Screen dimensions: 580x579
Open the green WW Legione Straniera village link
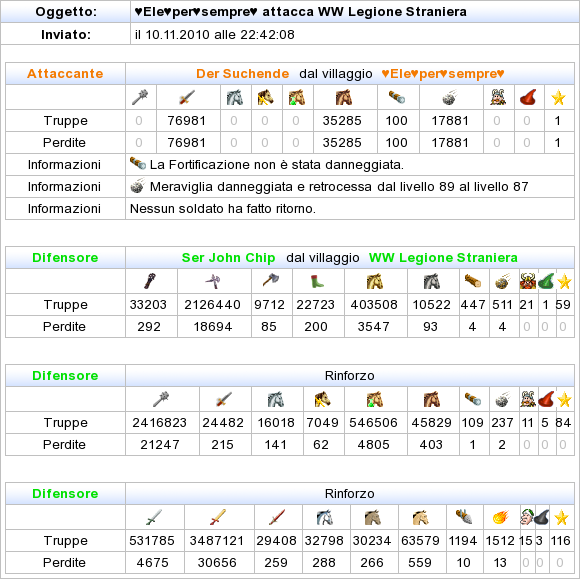(443, 257)
